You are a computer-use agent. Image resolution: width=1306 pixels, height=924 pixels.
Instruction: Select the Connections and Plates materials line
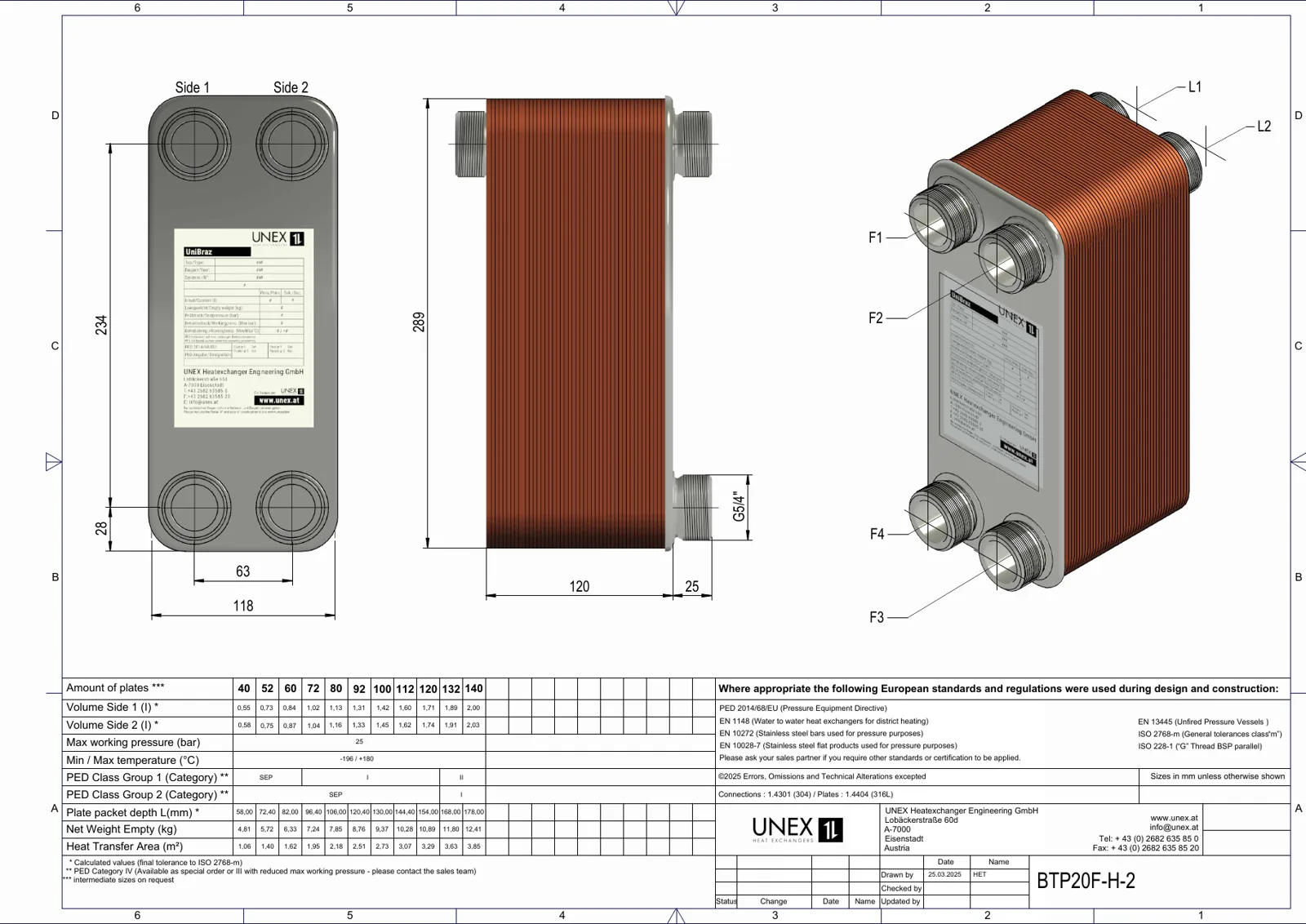(x=806, y=794)
